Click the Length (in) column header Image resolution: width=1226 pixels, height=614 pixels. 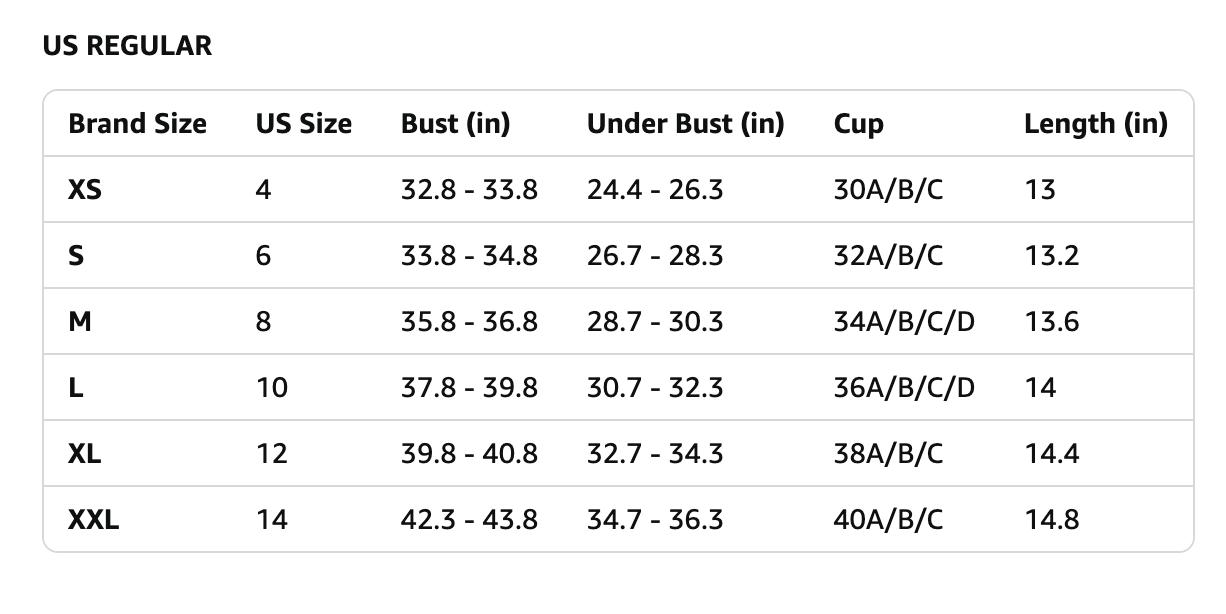coord(1095,124)
